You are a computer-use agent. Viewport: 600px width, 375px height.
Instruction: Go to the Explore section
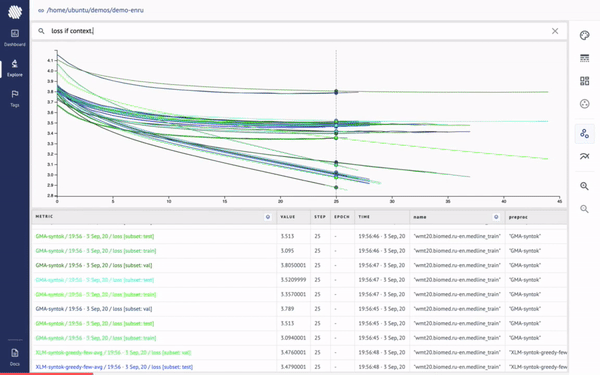click(x=15, y=68)
